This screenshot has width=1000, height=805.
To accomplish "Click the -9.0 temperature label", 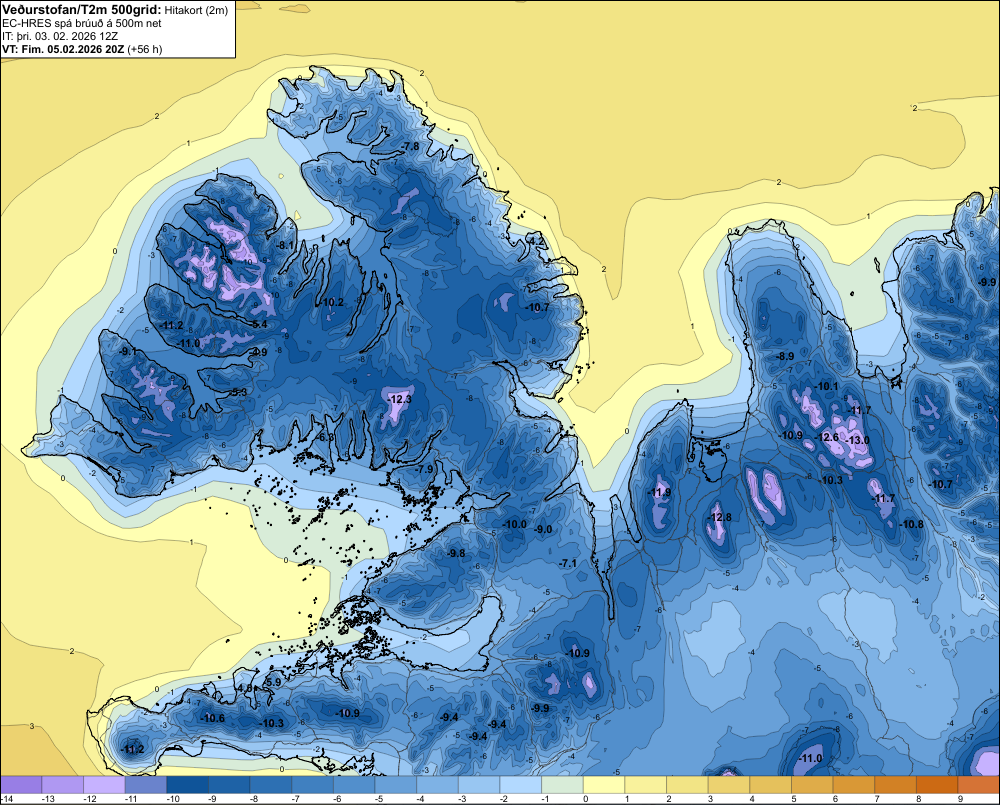I will click(543, 529).
